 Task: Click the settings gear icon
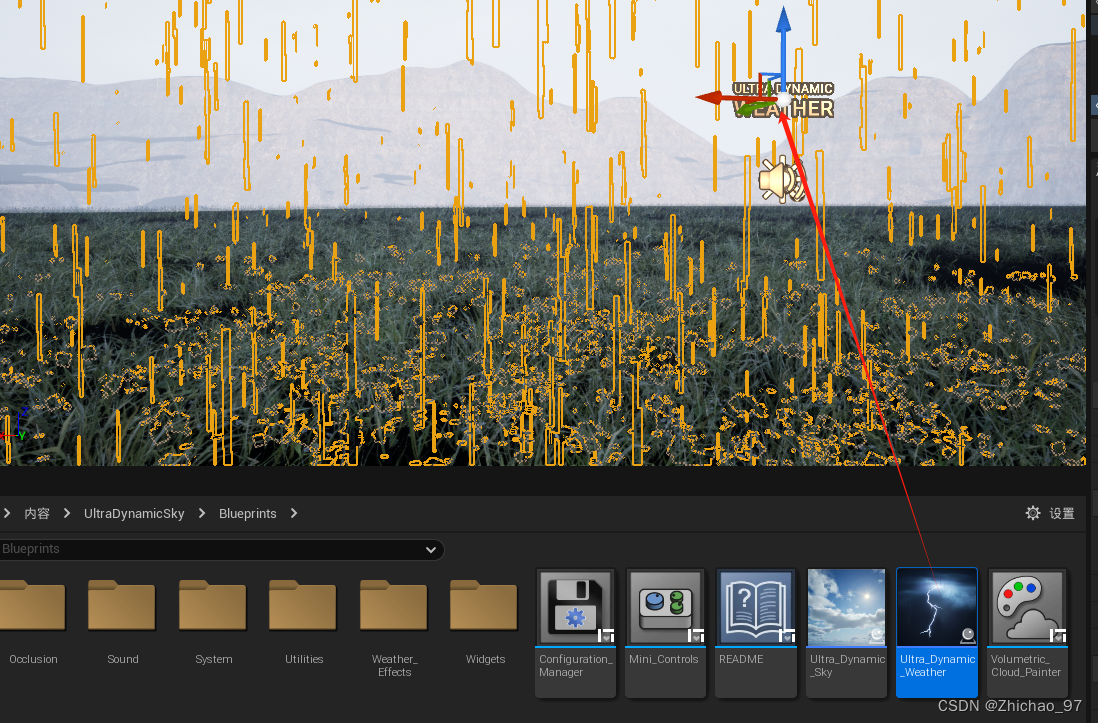tap(1033, 513)
